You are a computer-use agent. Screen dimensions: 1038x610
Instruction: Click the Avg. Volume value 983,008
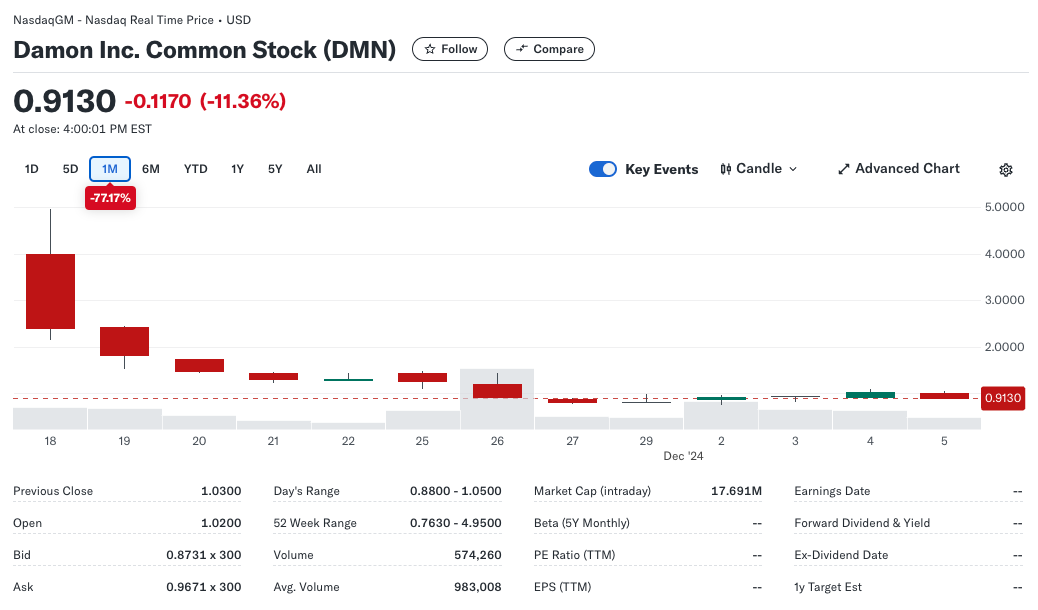pos(478,586)
